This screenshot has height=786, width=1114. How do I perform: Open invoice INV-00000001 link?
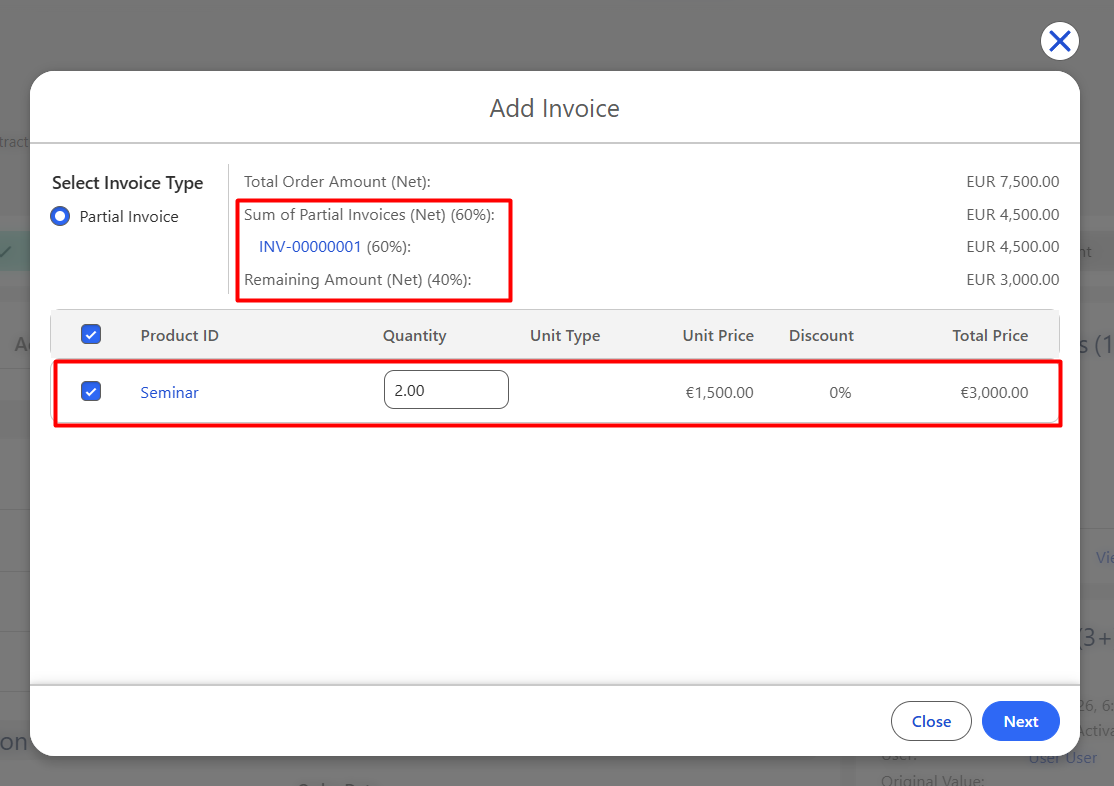[x=310, y=247]
